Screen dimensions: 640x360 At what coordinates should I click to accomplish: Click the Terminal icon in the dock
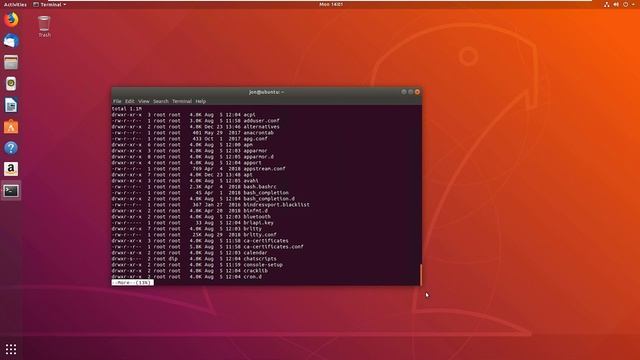pos(11,191)
